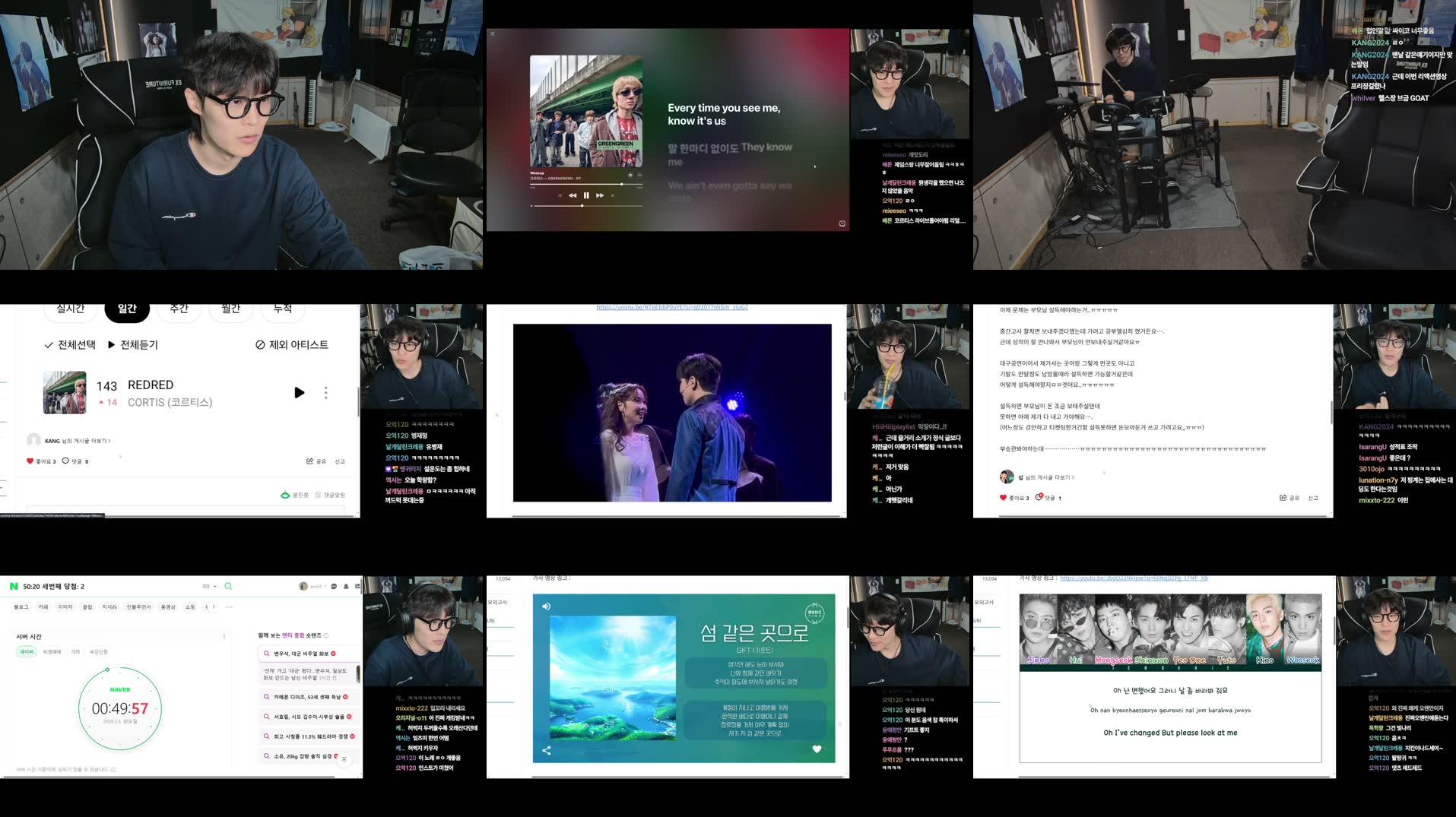Click suggestion 최고 시청률 11.3% 웹드라마 경쟁
Image resolution: width=1456 pixels, height=817 pixels.
point(307,736)
